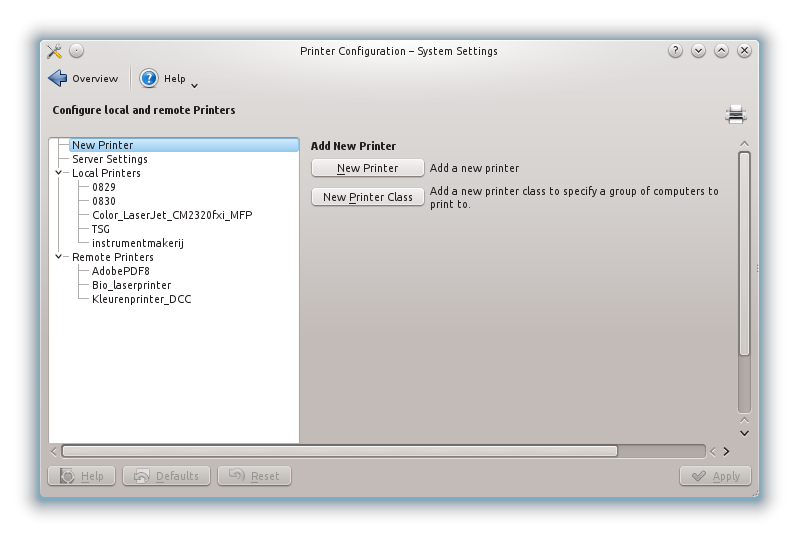This screenshot has height=537, width=799.
Task: Click the Defaults button at bottom
Action: [x=167, y=476]
